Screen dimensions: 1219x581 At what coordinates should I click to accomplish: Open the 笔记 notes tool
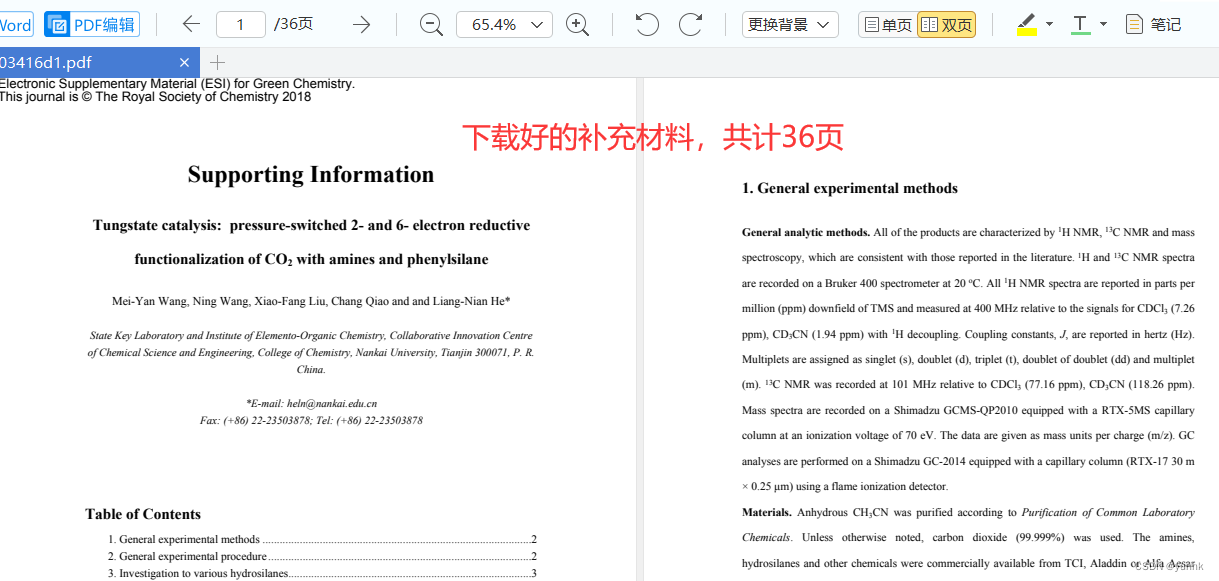coord(1153,24)
